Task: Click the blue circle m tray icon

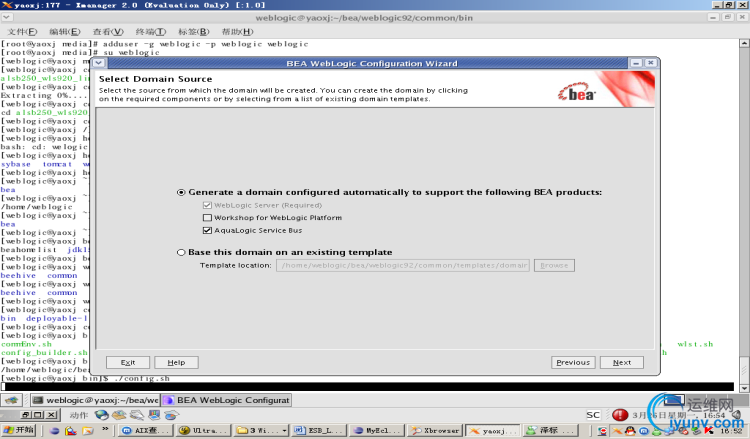Action: [x=643, y=431]
